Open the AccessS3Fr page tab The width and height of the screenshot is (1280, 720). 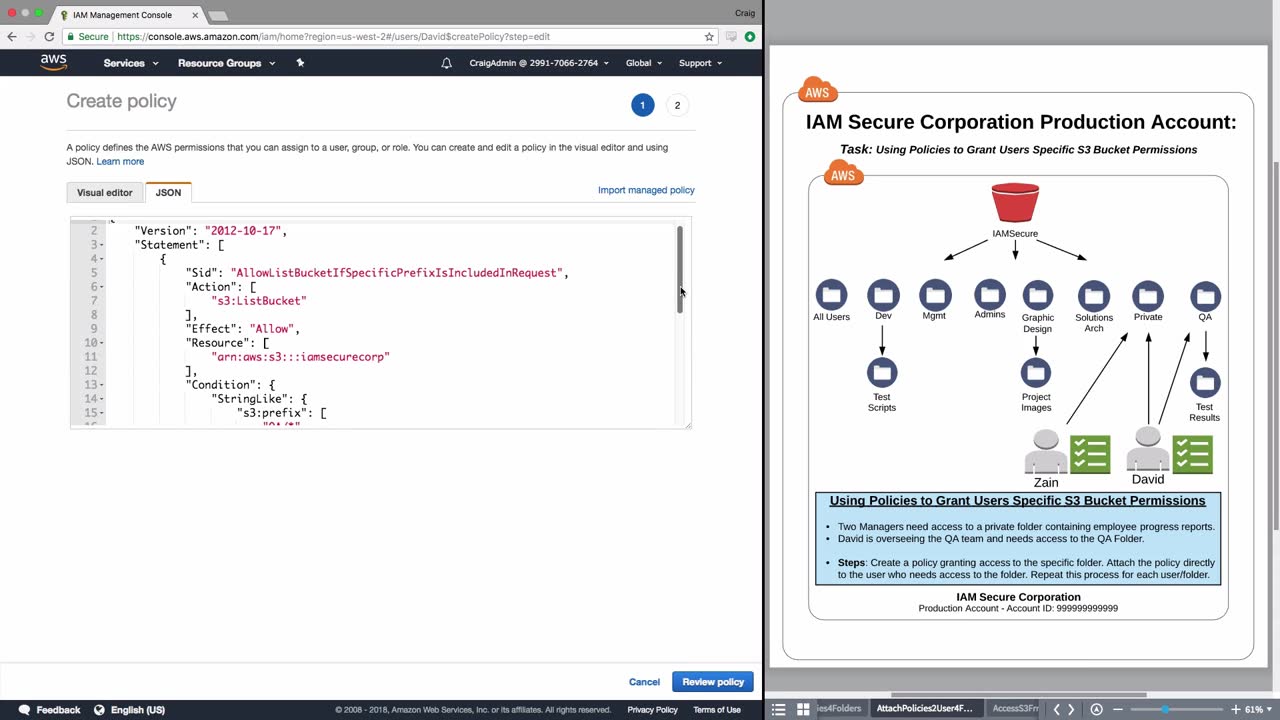1014,709
